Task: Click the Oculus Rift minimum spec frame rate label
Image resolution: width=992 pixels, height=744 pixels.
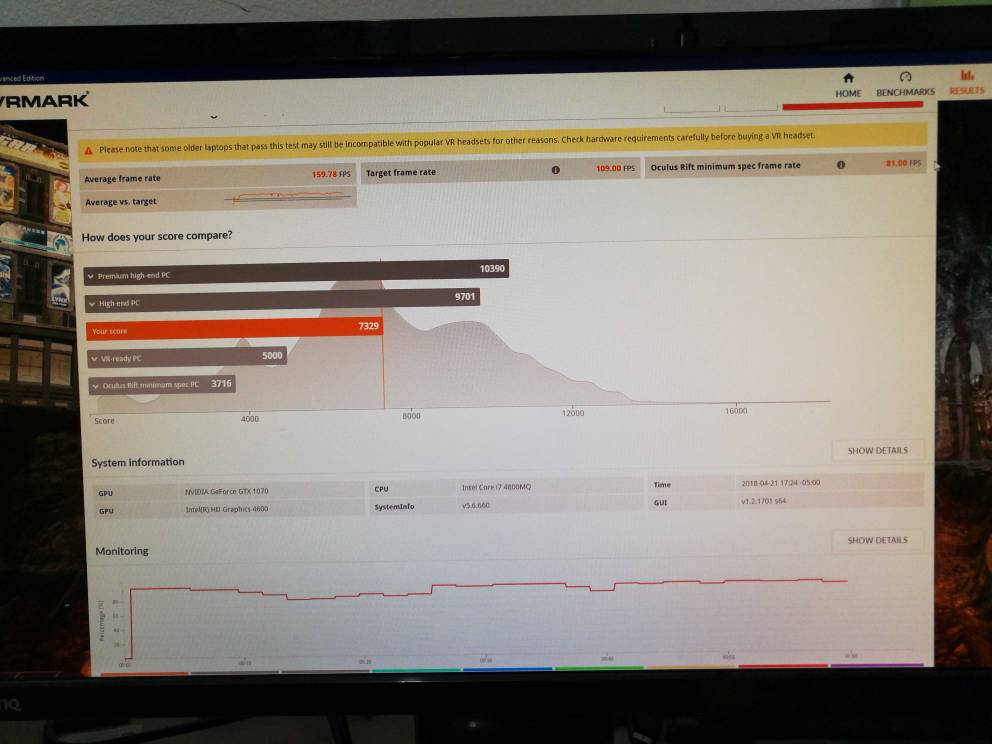Action: coord(725,166)
